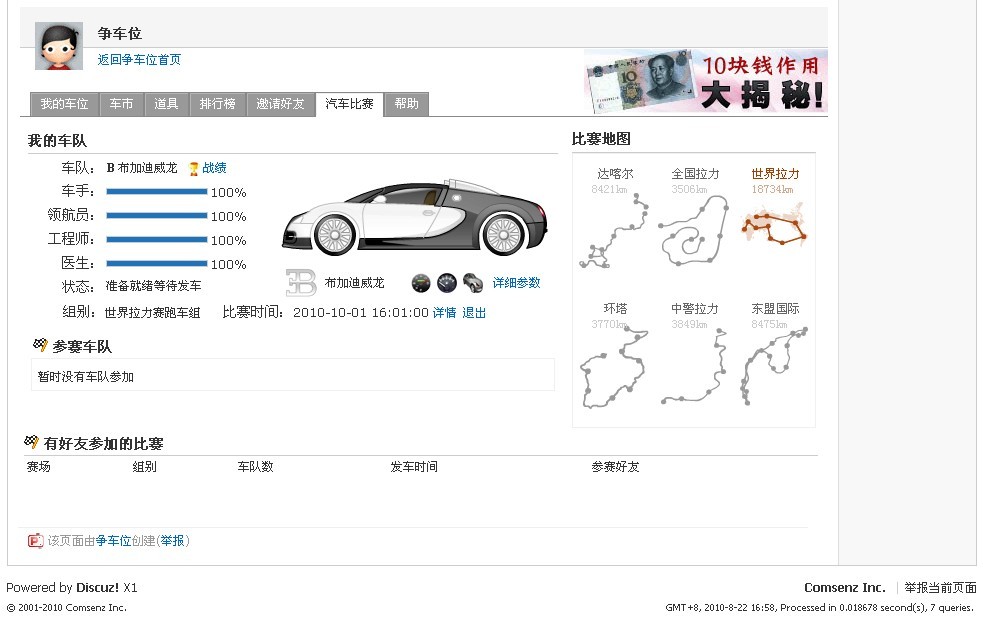Viewport: 983px width, 617px height.
Task: Click race time 2010-10-01 16:01:00
Action: (x=360, y=312)
